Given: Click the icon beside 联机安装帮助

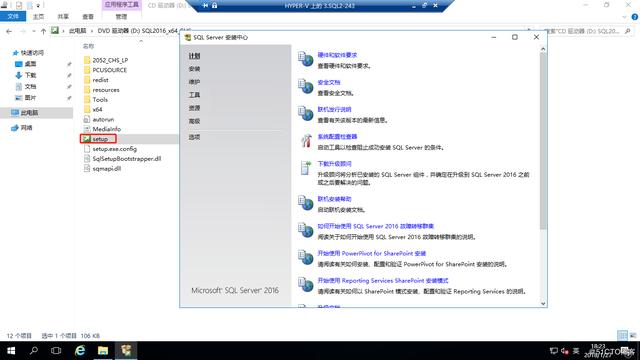Looking at the screenshot, I should click(x=305, y=203).
